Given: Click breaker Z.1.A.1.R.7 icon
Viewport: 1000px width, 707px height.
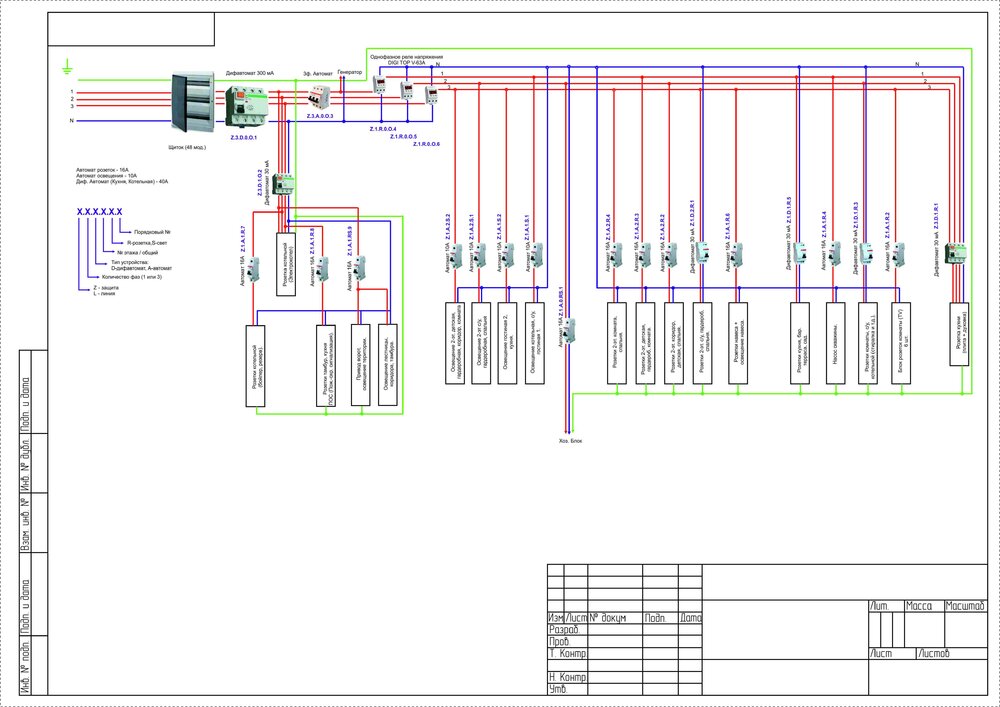Looking at the screenshot, I should (253, 269).
